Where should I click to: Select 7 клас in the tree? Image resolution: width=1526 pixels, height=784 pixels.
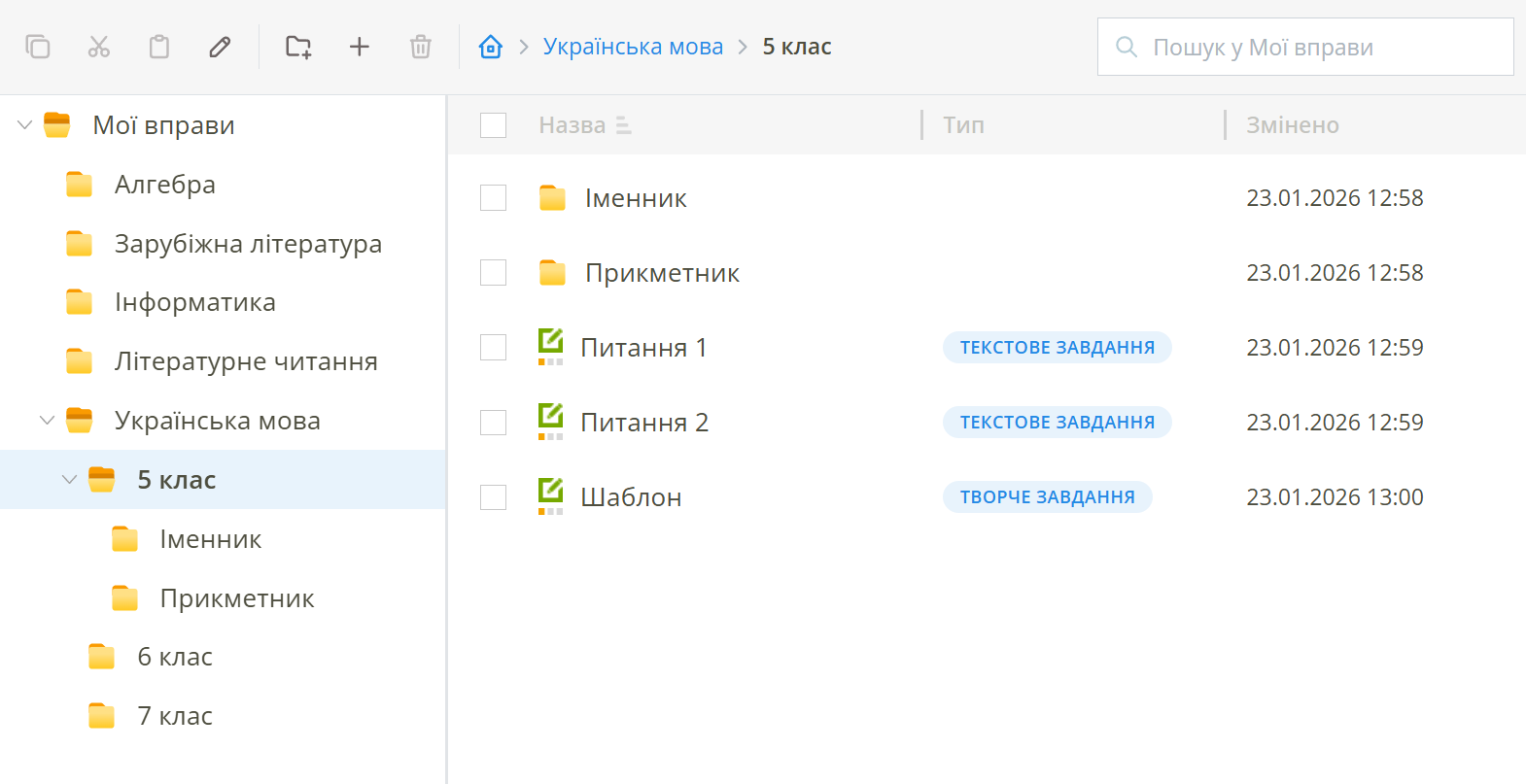pyautogui.click(x=175, y=716)
